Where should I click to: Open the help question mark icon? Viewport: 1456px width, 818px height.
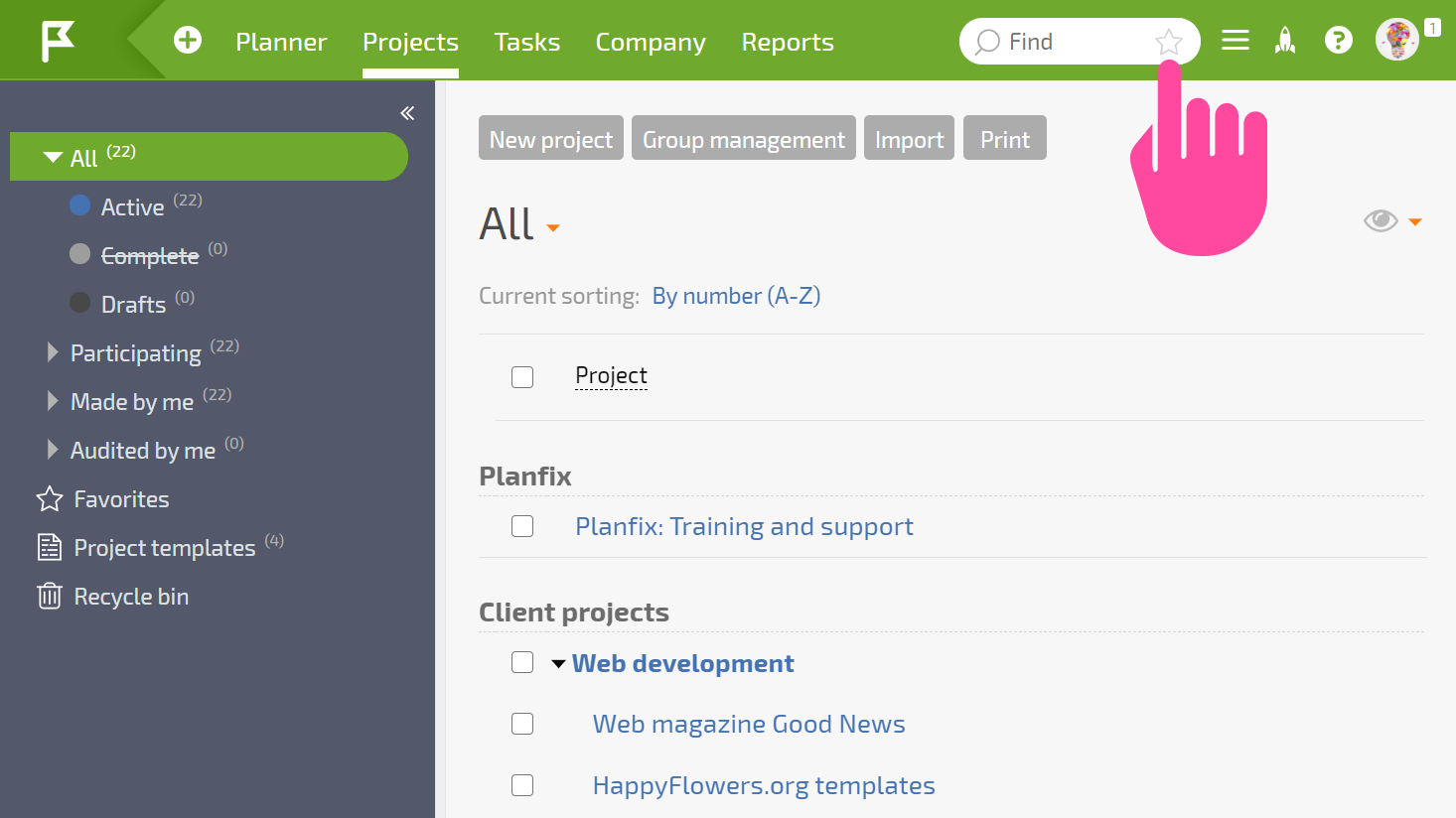pyautogui.click(x=1339, y=41)
